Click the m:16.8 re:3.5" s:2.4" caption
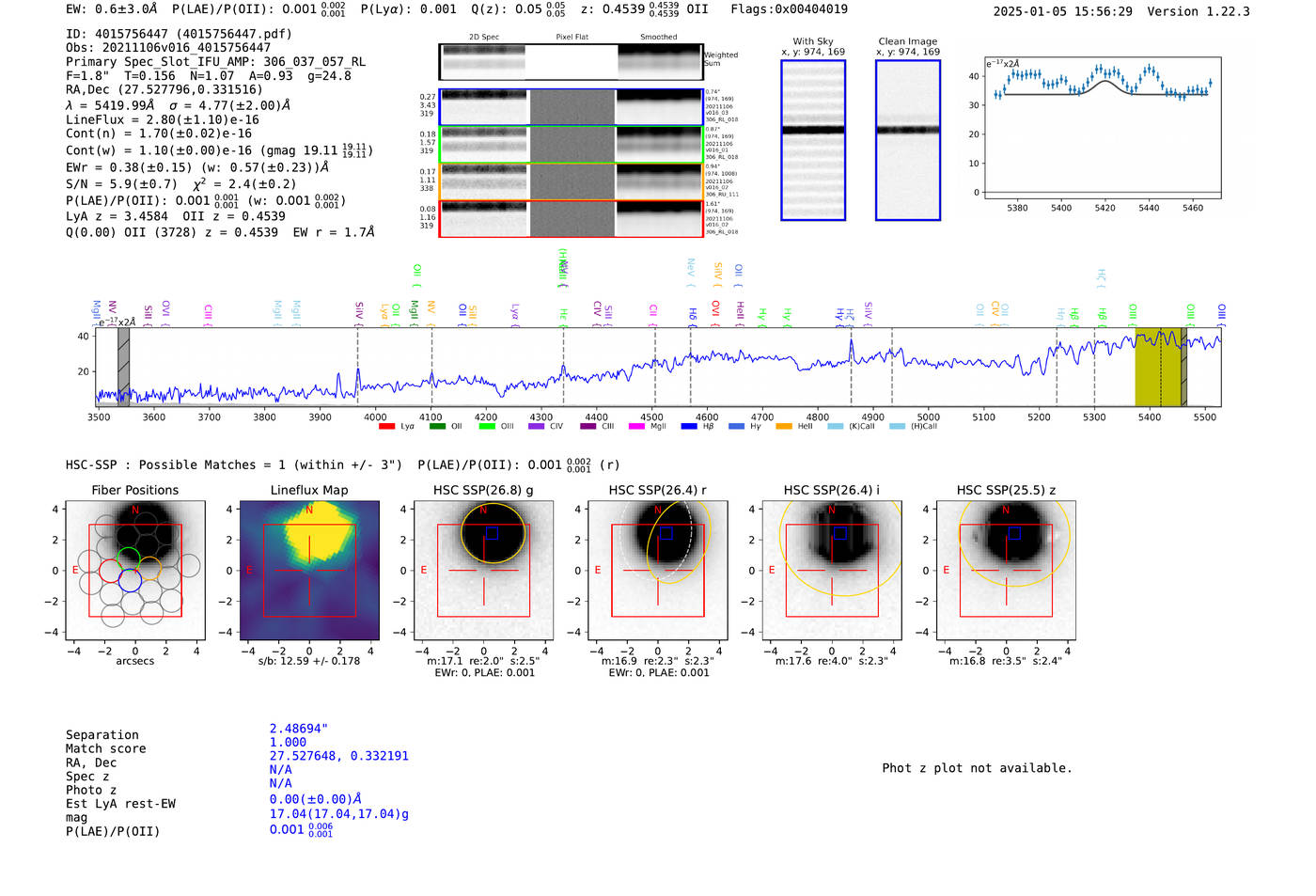Screen dimensions: 1316x896 tap(1006, 661)
